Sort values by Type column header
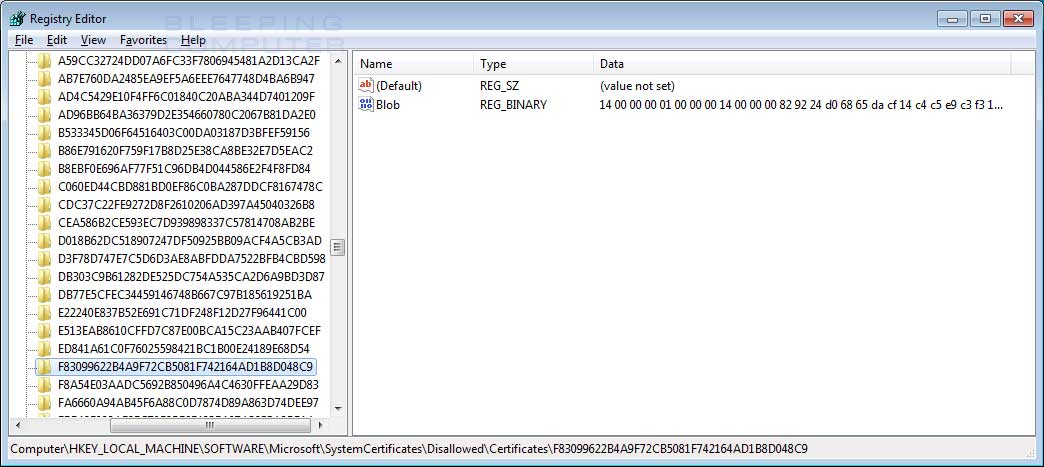The height and width of the screenshot is (467, 1044). click(x=533, y=64)
